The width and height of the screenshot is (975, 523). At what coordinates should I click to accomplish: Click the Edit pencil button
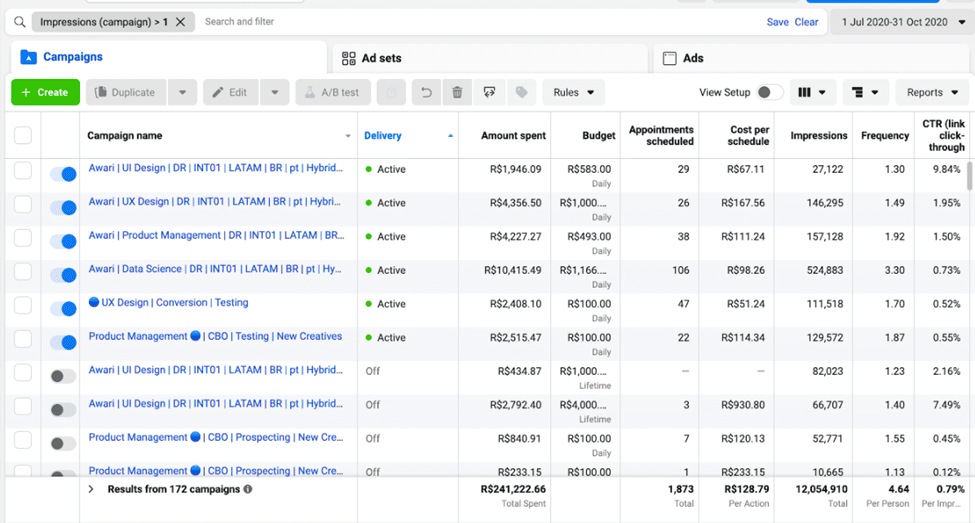(x=231, y=92)
